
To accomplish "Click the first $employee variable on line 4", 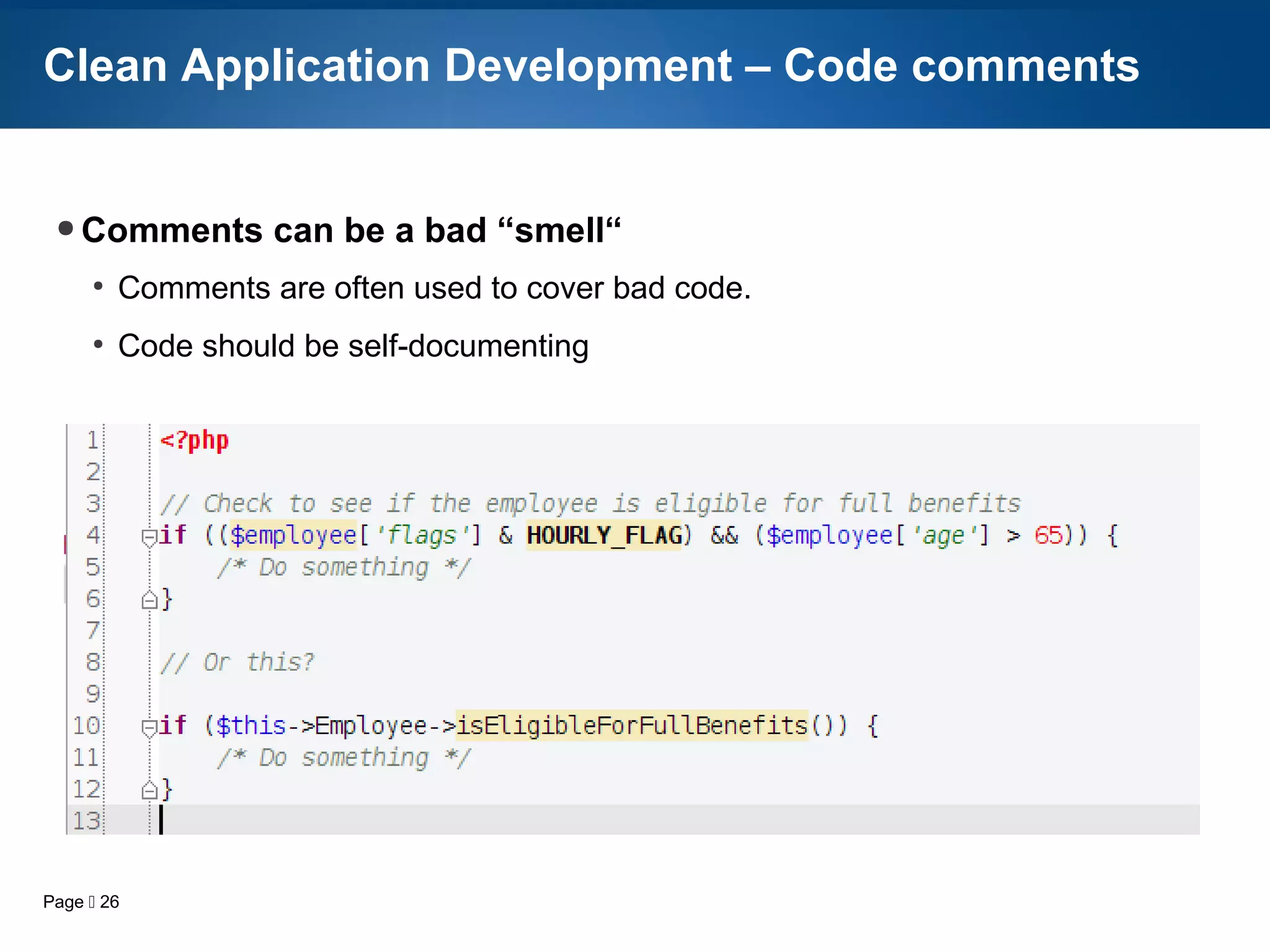I will point(293,535).
